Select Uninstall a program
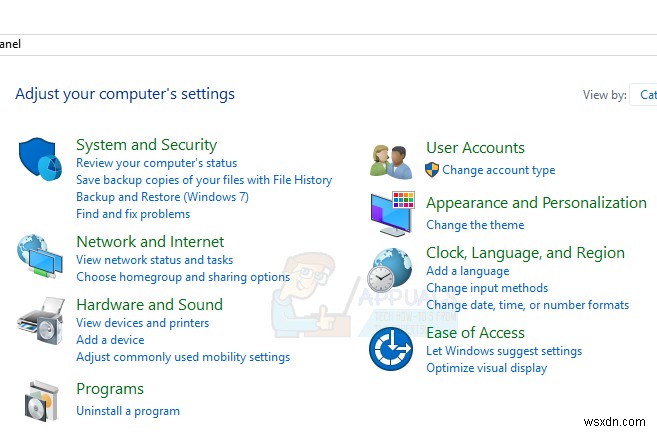 128,411
